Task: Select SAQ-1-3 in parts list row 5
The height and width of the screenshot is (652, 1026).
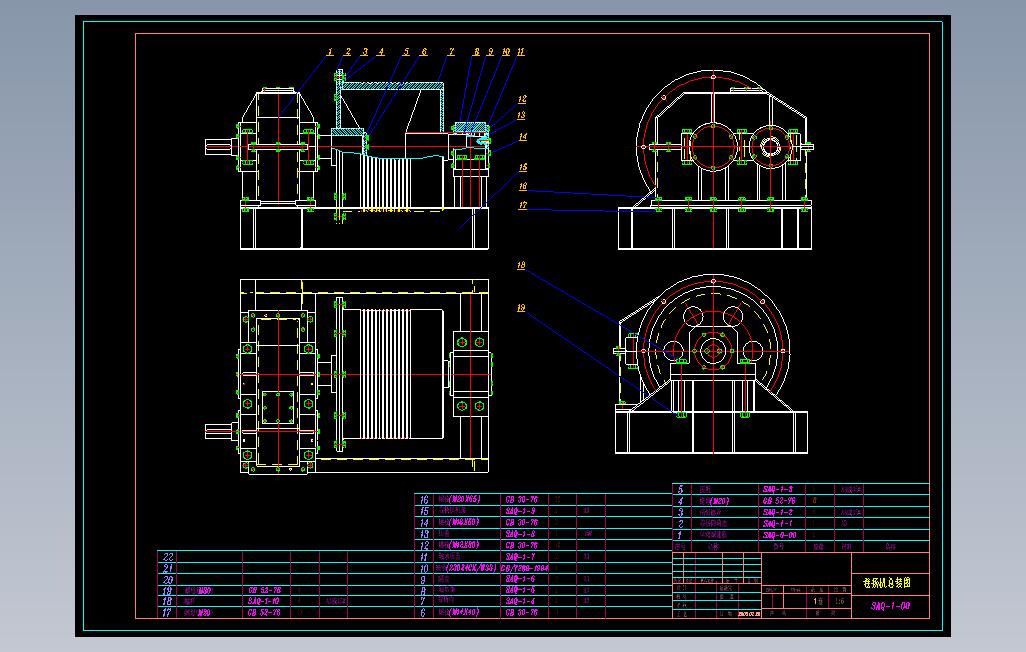Action: [778, 489]
